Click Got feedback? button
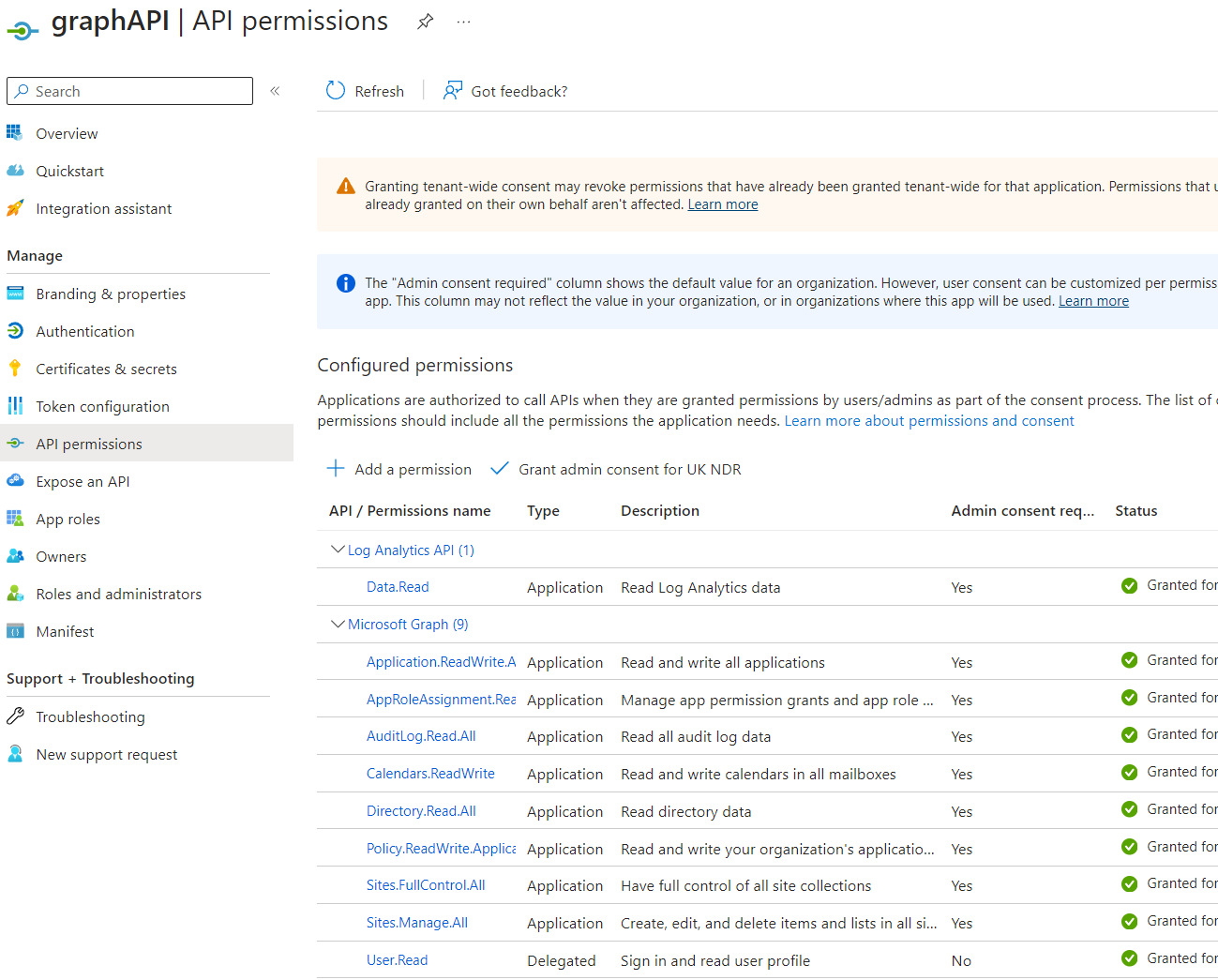 pyautogui.click(x=505, y=91)
